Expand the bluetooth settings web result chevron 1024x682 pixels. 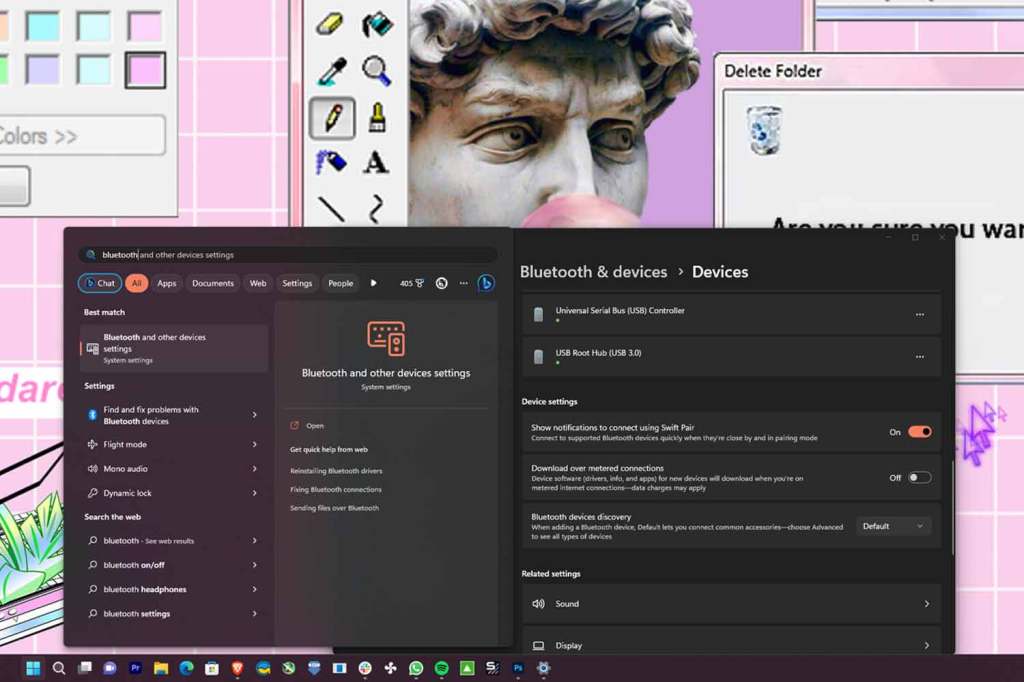255,613
